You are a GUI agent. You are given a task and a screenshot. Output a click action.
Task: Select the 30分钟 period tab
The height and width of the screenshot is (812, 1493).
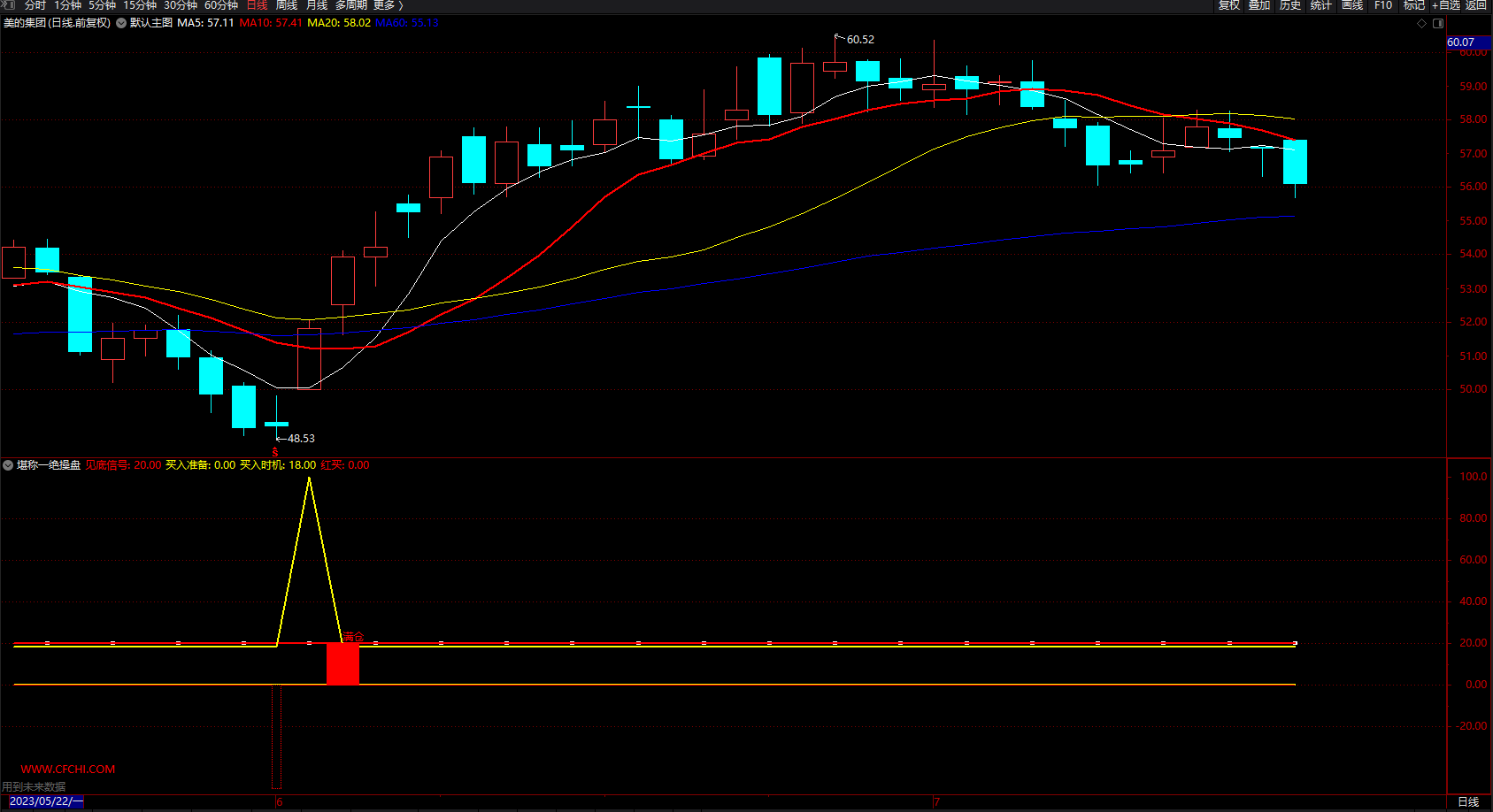click(x=181, y=5)
